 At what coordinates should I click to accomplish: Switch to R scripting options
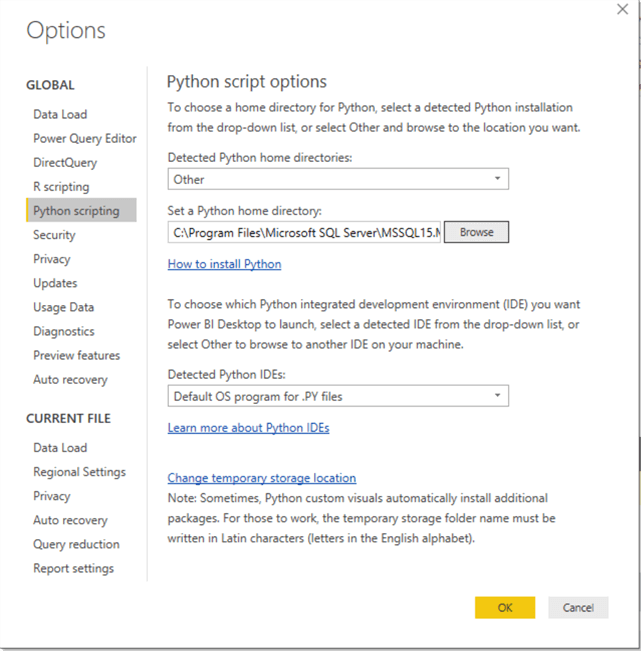[x=61, y=186]
